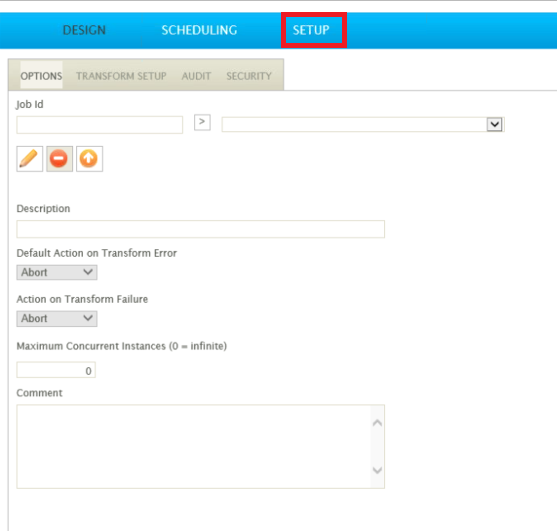Open the TRANSFORM SETUP sub-tab

click(x=121, y=76)
